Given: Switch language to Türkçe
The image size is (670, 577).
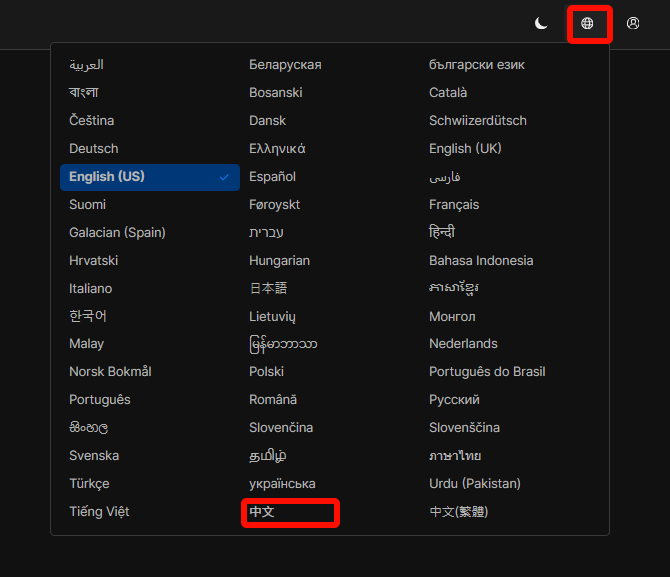Looking at the screenshot, I should 89,484.
